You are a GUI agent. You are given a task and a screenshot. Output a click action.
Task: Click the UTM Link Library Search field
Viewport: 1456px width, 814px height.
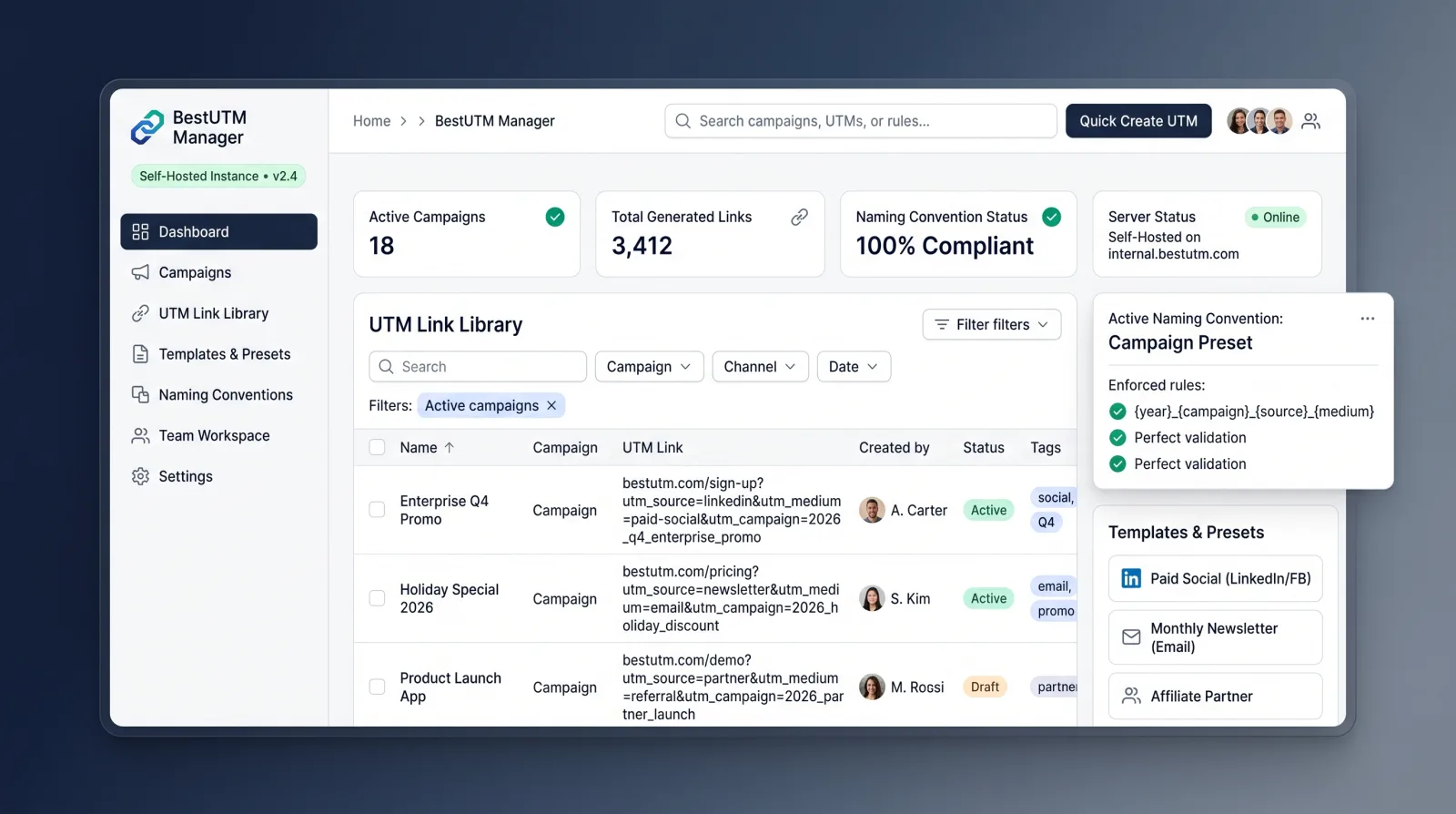(x=478, y=367)
